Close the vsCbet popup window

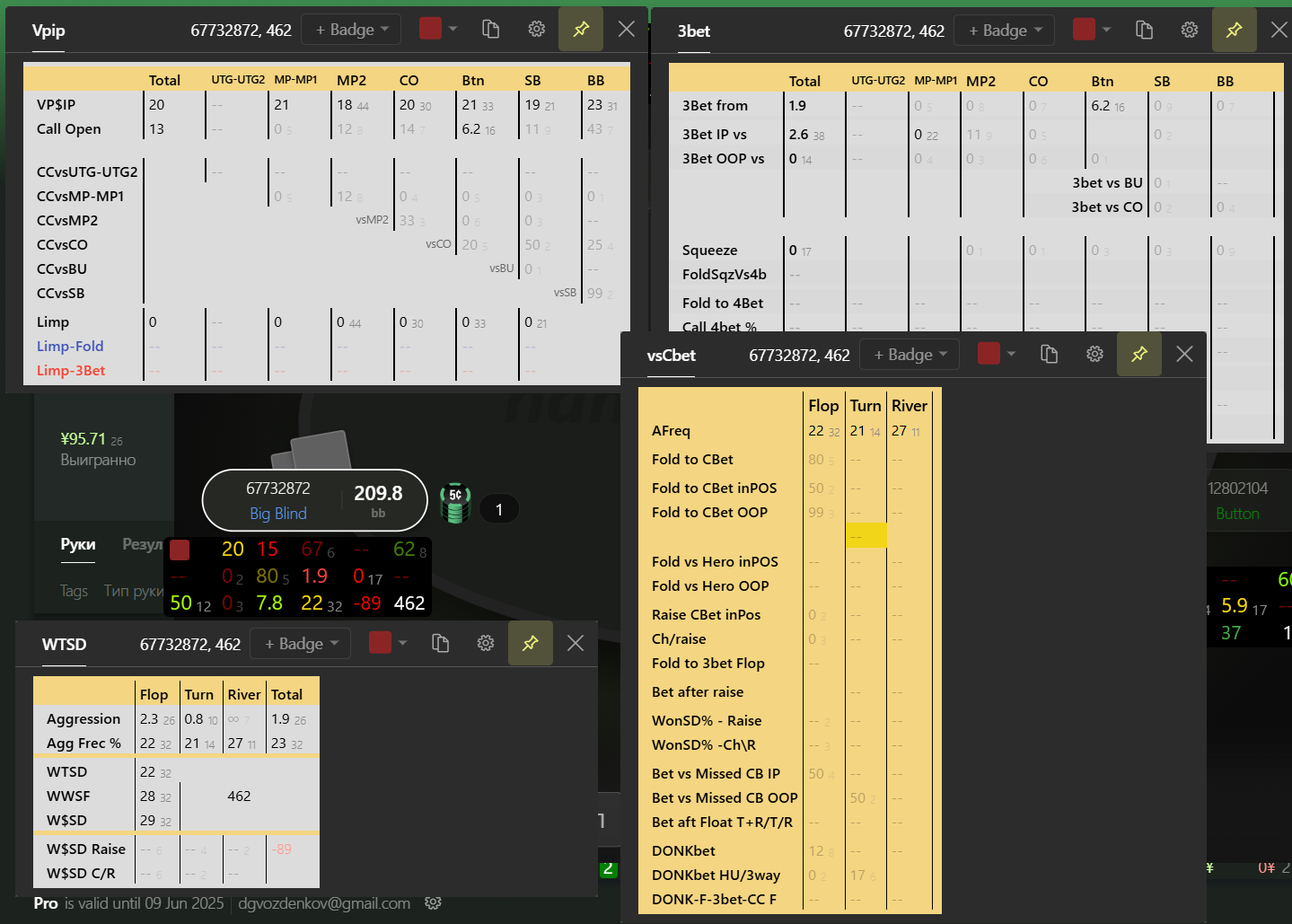1185,355
